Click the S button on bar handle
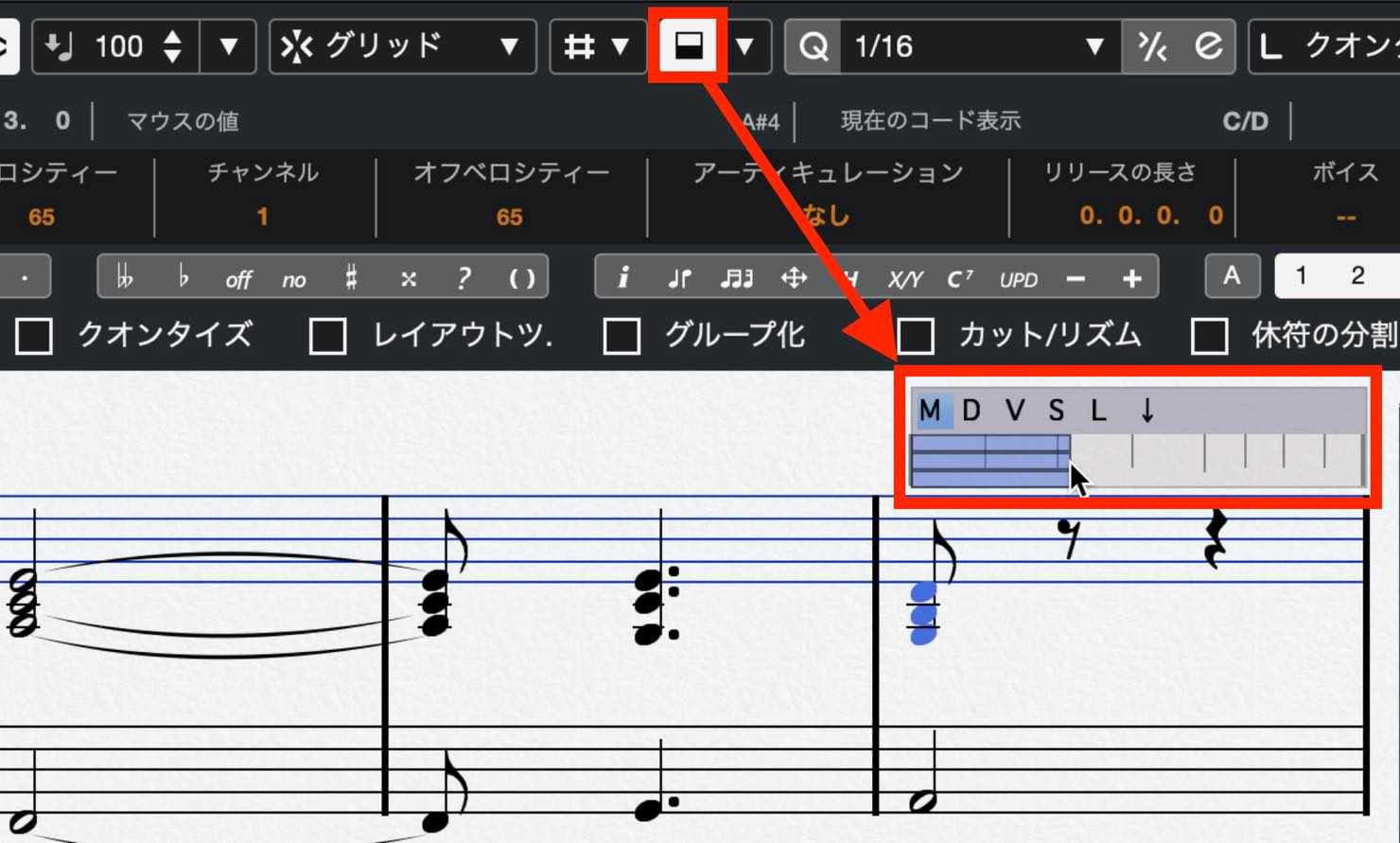Viewport: 1400px width, 843px height. click(1057, 411)
